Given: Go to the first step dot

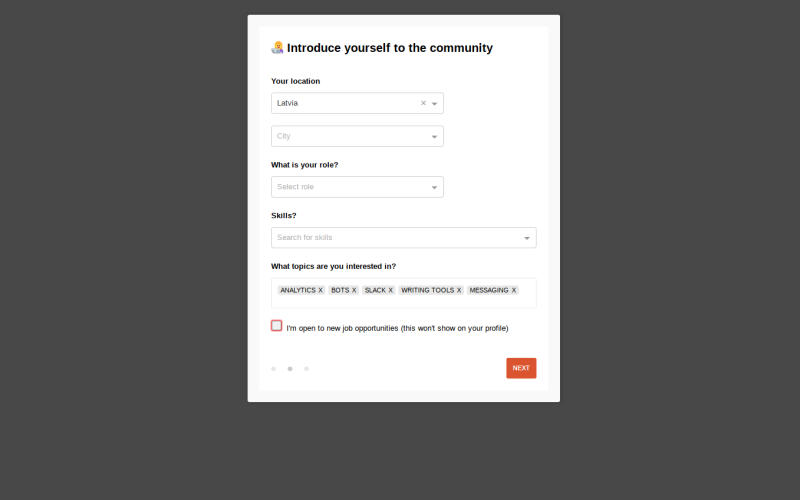Looking at the screenshot, I should 273,369.
